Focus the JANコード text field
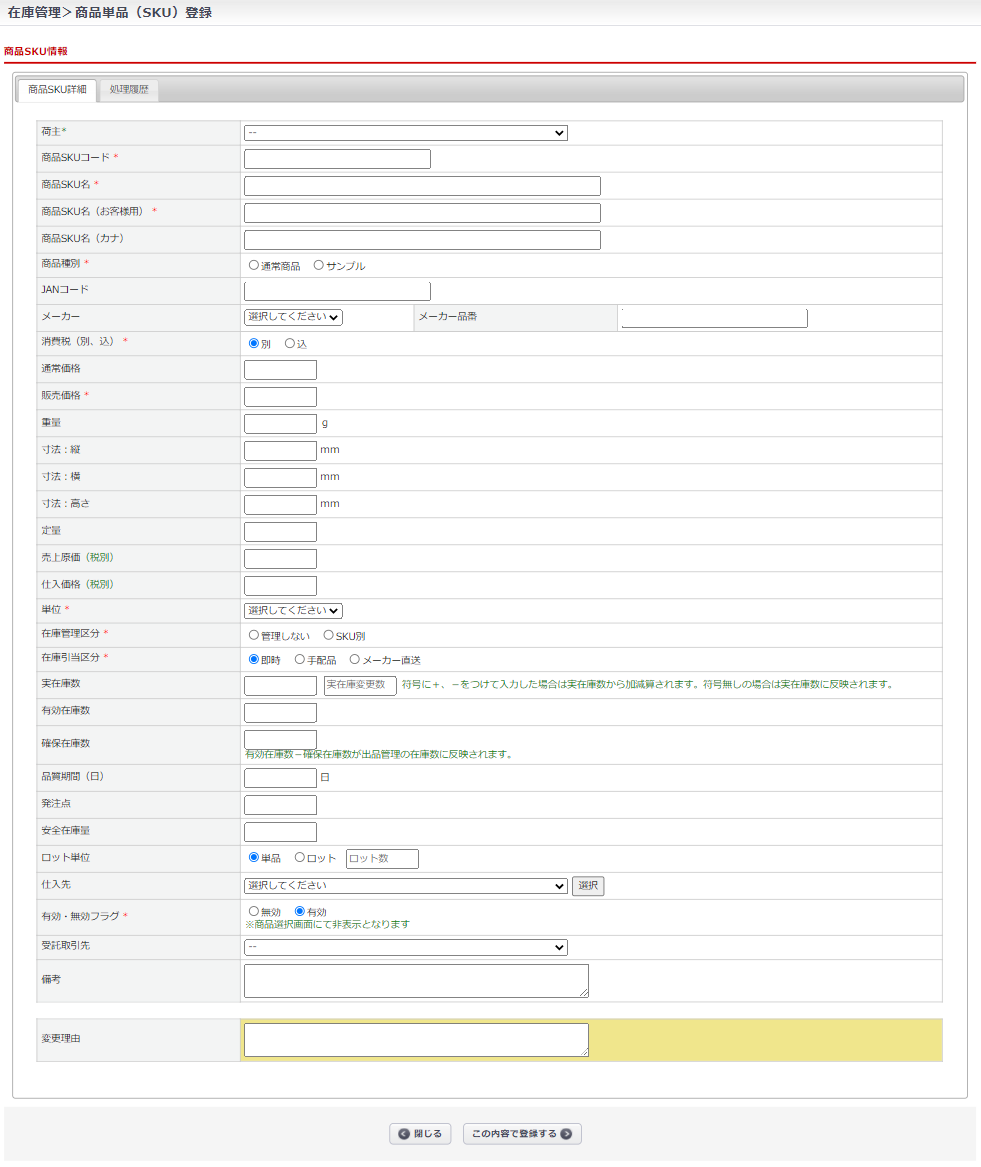 (x=337, y=291)
